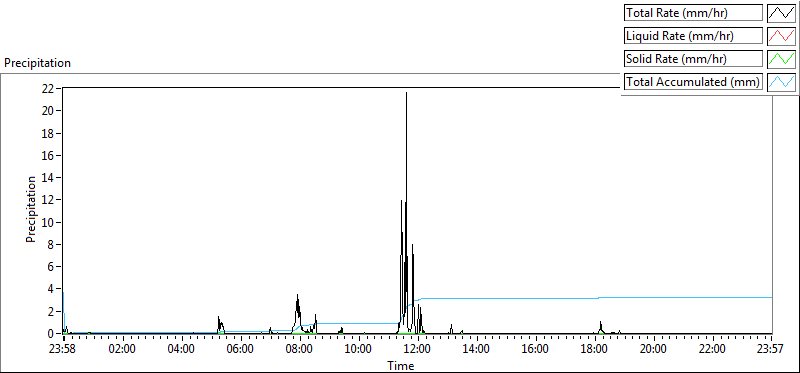The width and height of the screenshot is (800, 373).
Task: Click the 18:00 time axis label
Action: pyautogui.click(x=595, y=350)
